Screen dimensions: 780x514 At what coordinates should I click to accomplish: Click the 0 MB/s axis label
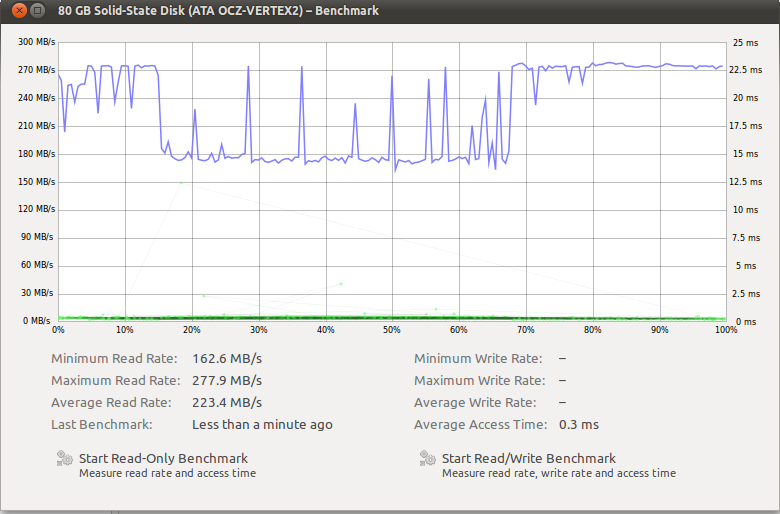point(36,321)
